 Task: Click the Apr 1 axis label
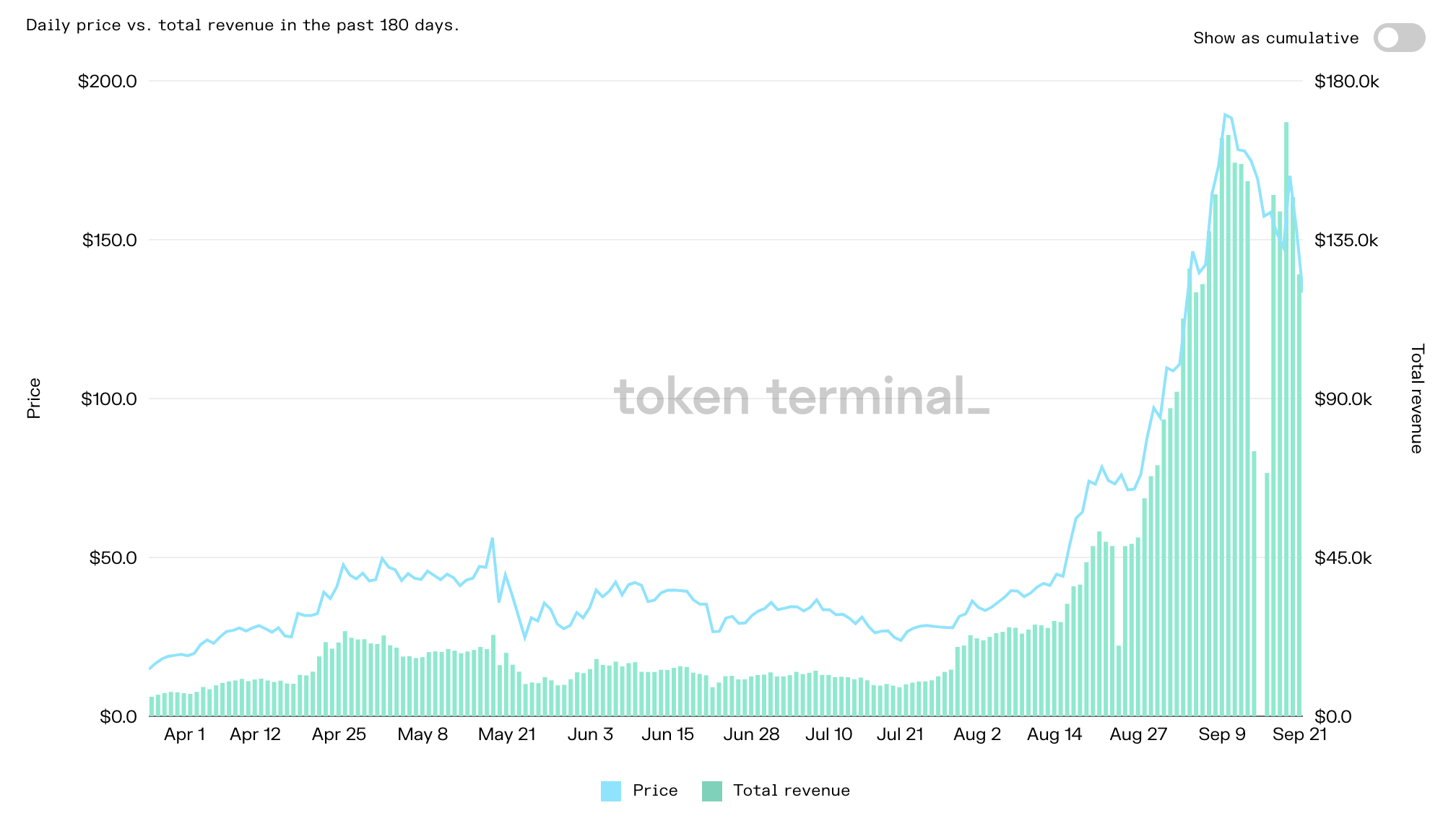pos(184,734)
